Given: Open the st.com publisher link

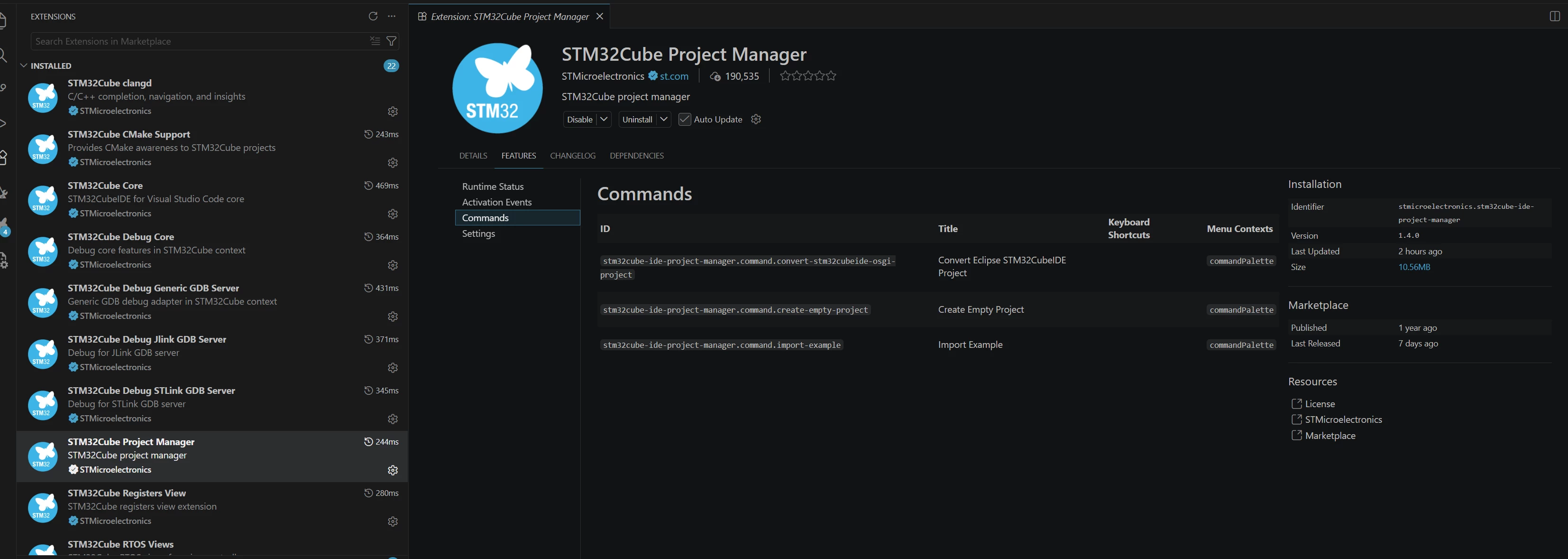Looking at the screenshot, I should point(674,76).
